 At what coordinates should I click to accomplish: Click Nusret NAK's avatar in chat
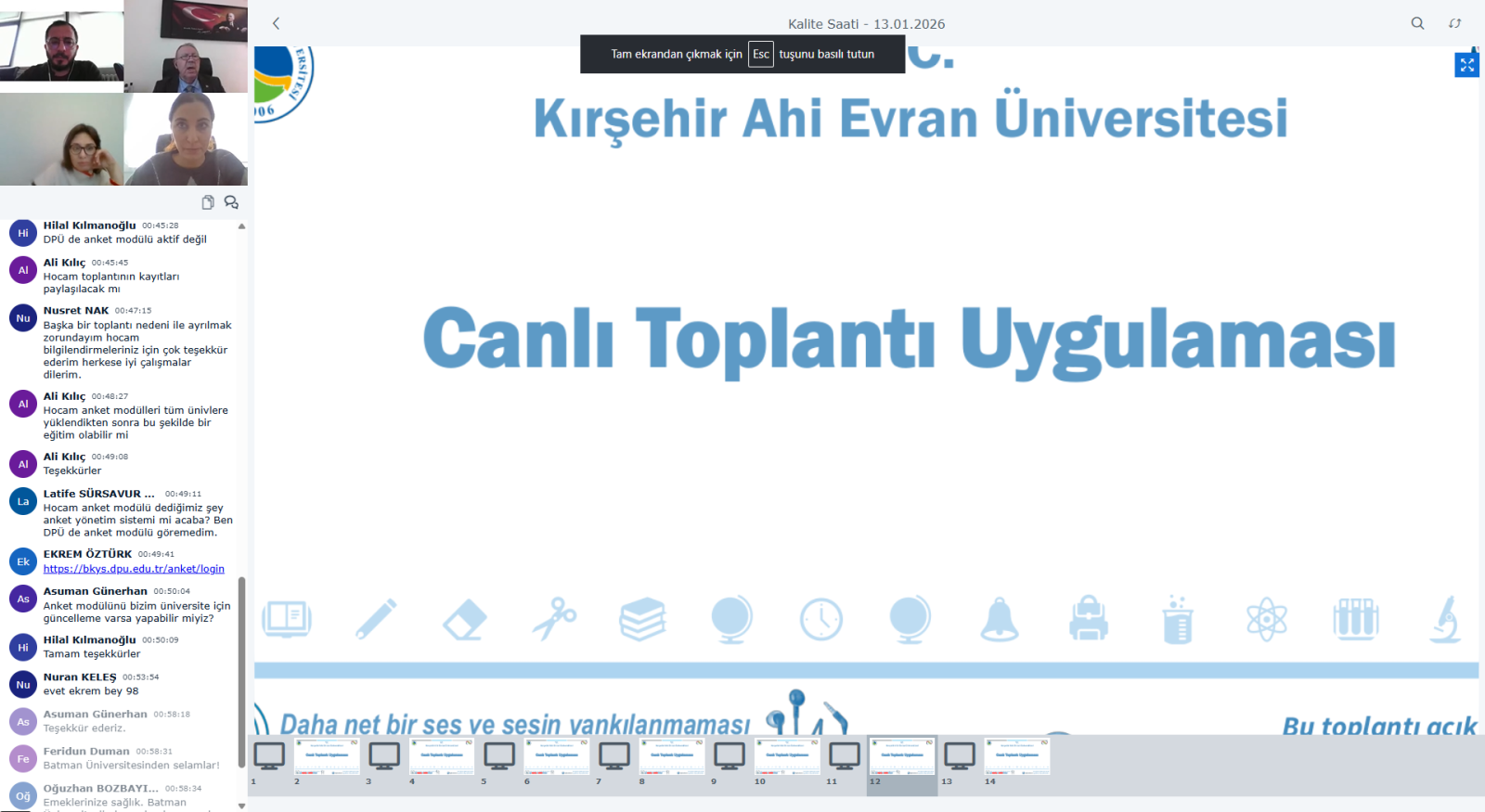tap(23, 318)
